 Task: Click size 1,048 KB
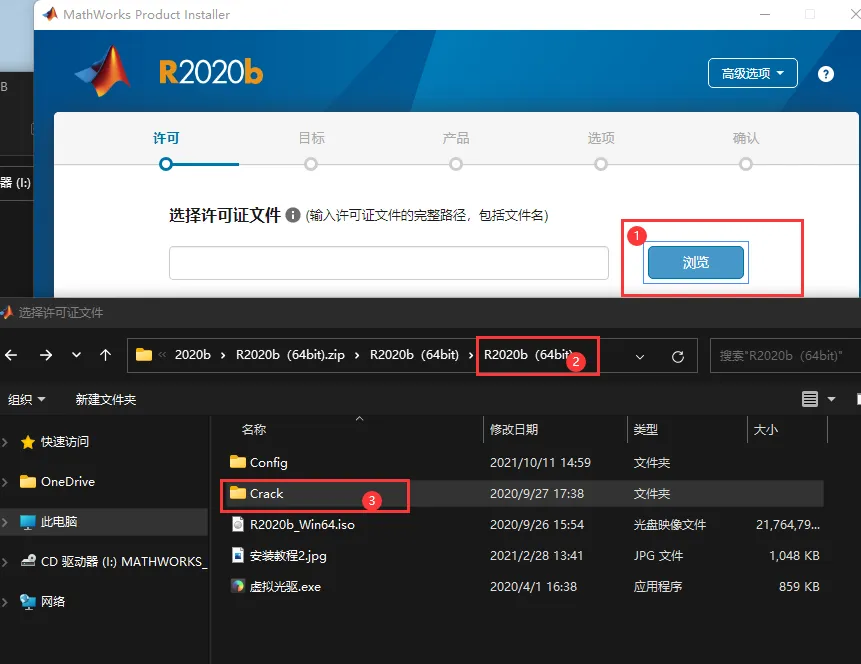click(794, 556)
